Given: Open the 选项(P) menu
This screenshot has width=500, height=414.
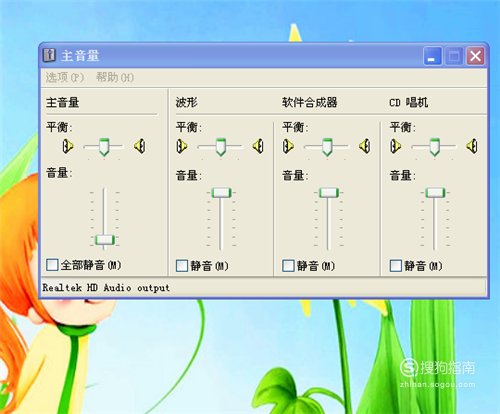Looking at the screenshot, I should 65,77.
